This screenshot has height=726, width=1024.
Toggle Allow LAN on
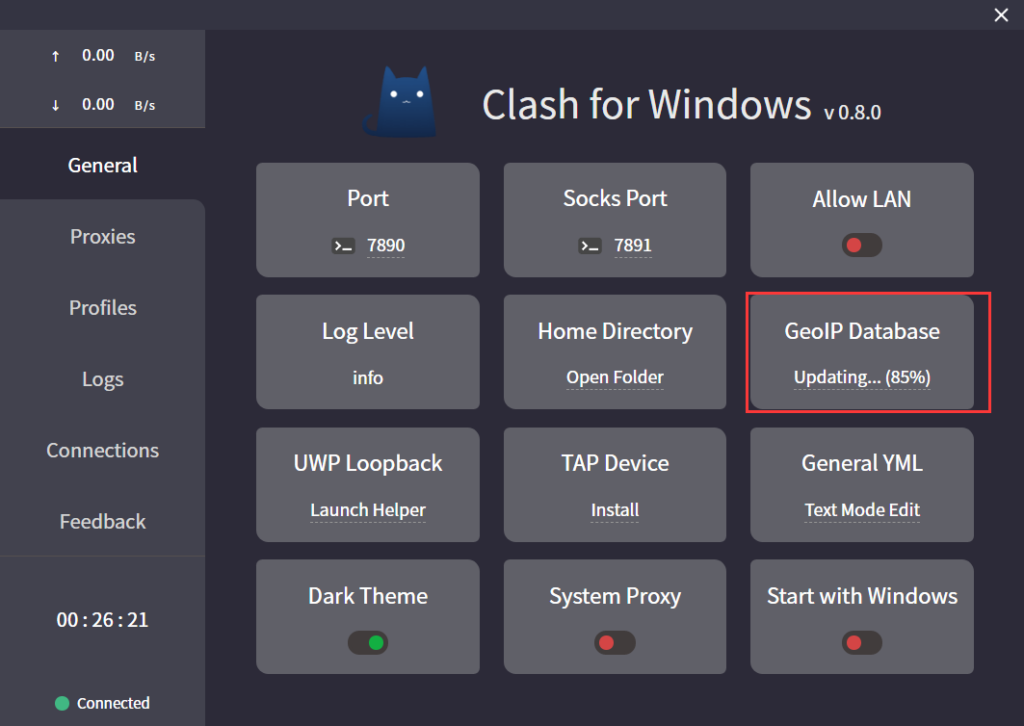pyautogui.click(x=861, y=245)
